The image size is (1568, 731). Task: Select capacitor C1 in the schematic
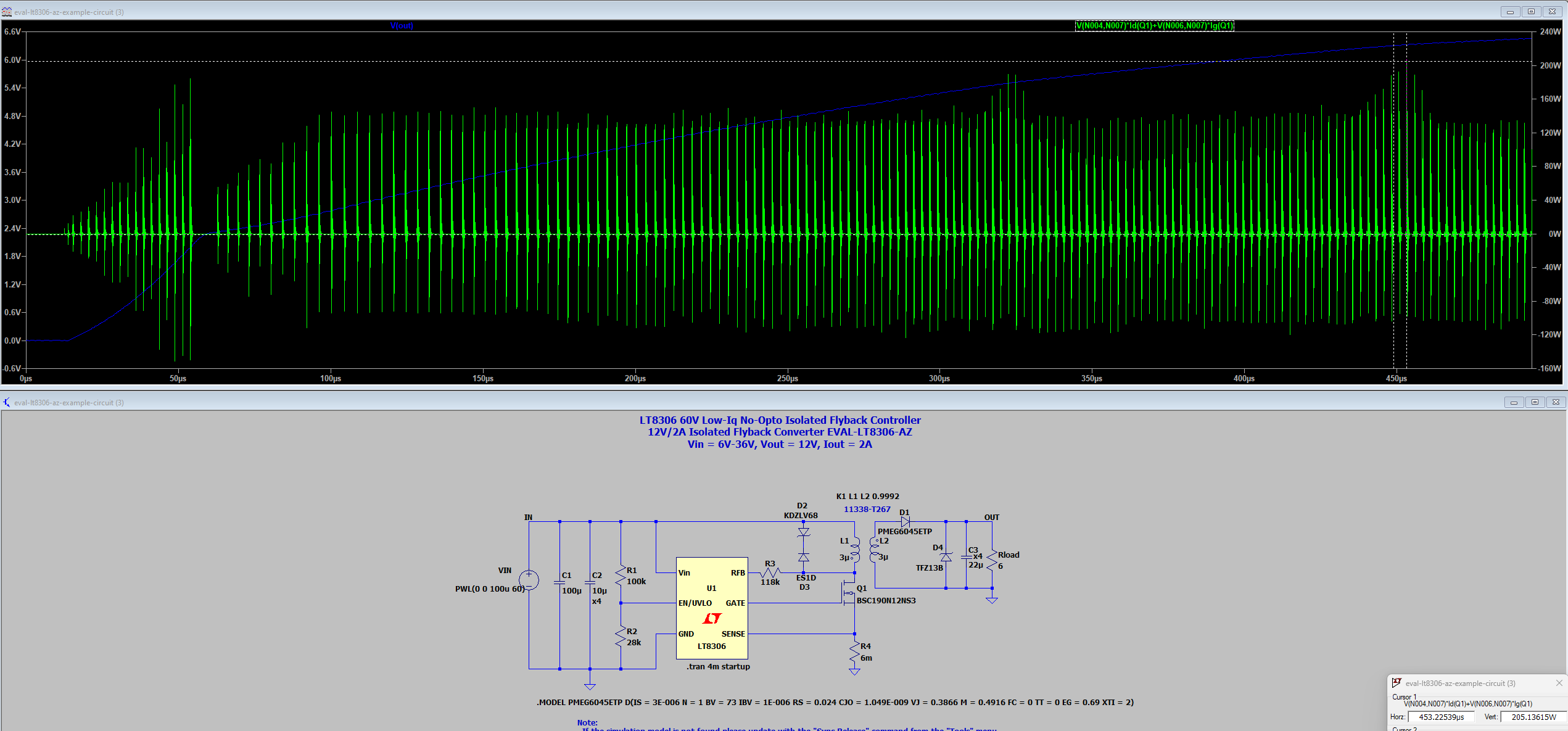click(560, 582)
